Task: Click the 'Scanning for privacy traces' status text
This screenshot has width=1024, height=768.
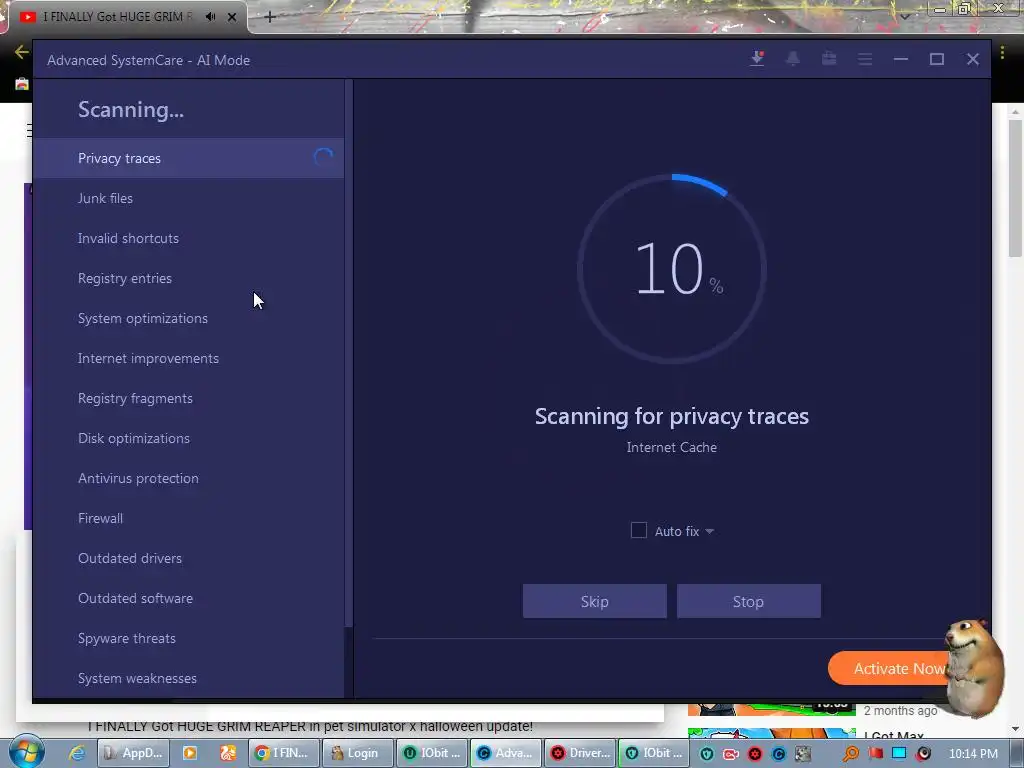Action: click(x=671, y=416)
